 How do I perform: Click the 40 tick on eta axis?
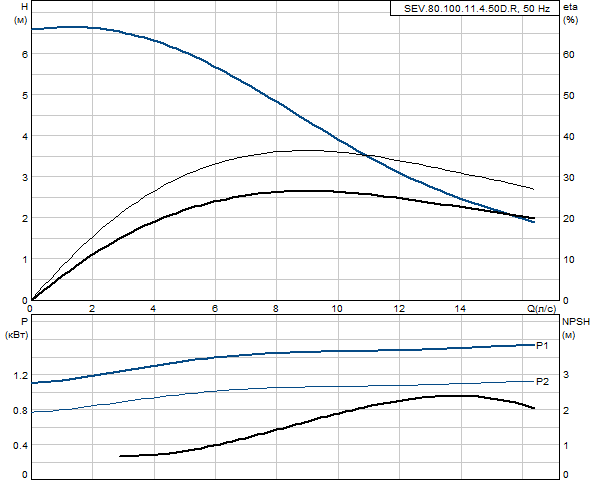pos(569,136)
